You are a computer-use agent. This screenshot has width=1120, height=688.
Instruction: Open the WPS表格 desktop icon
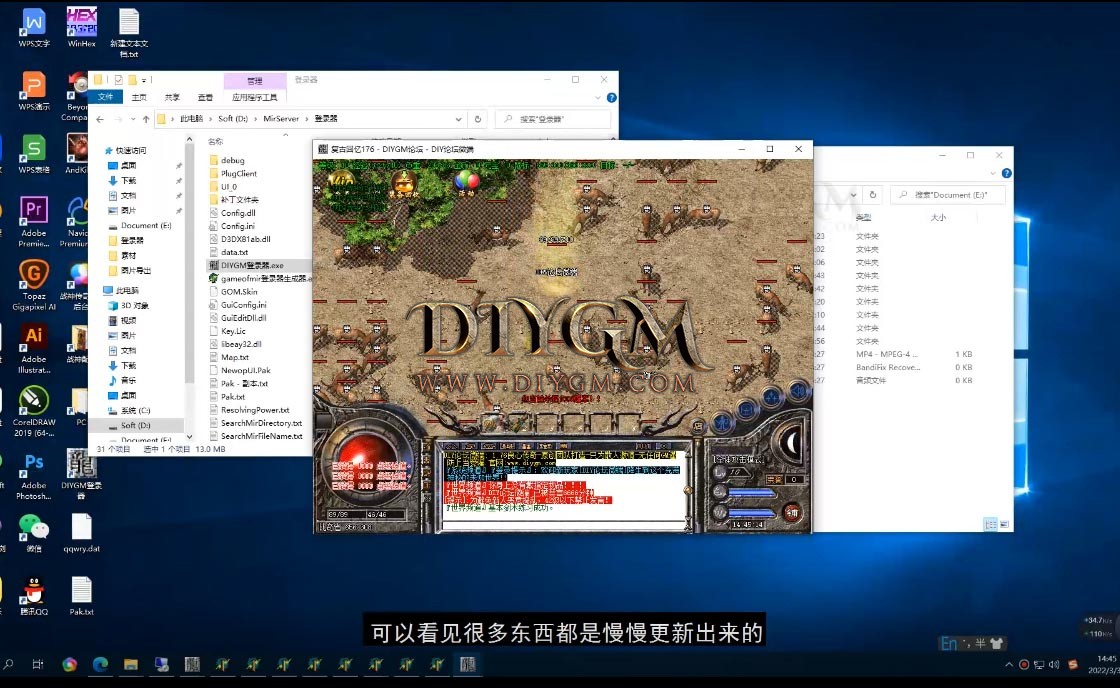34,154
